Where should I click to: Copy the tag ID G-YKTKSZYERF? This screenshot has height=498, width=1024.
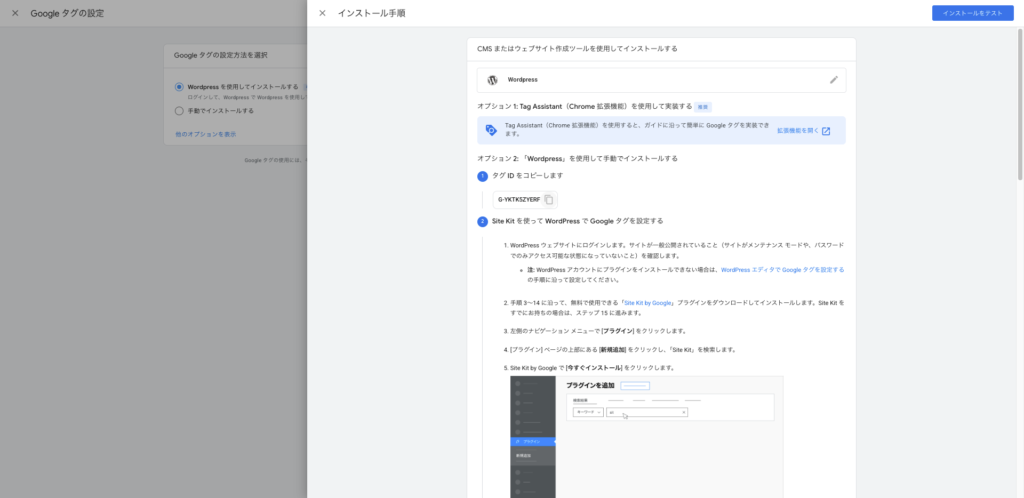[549, 200]
